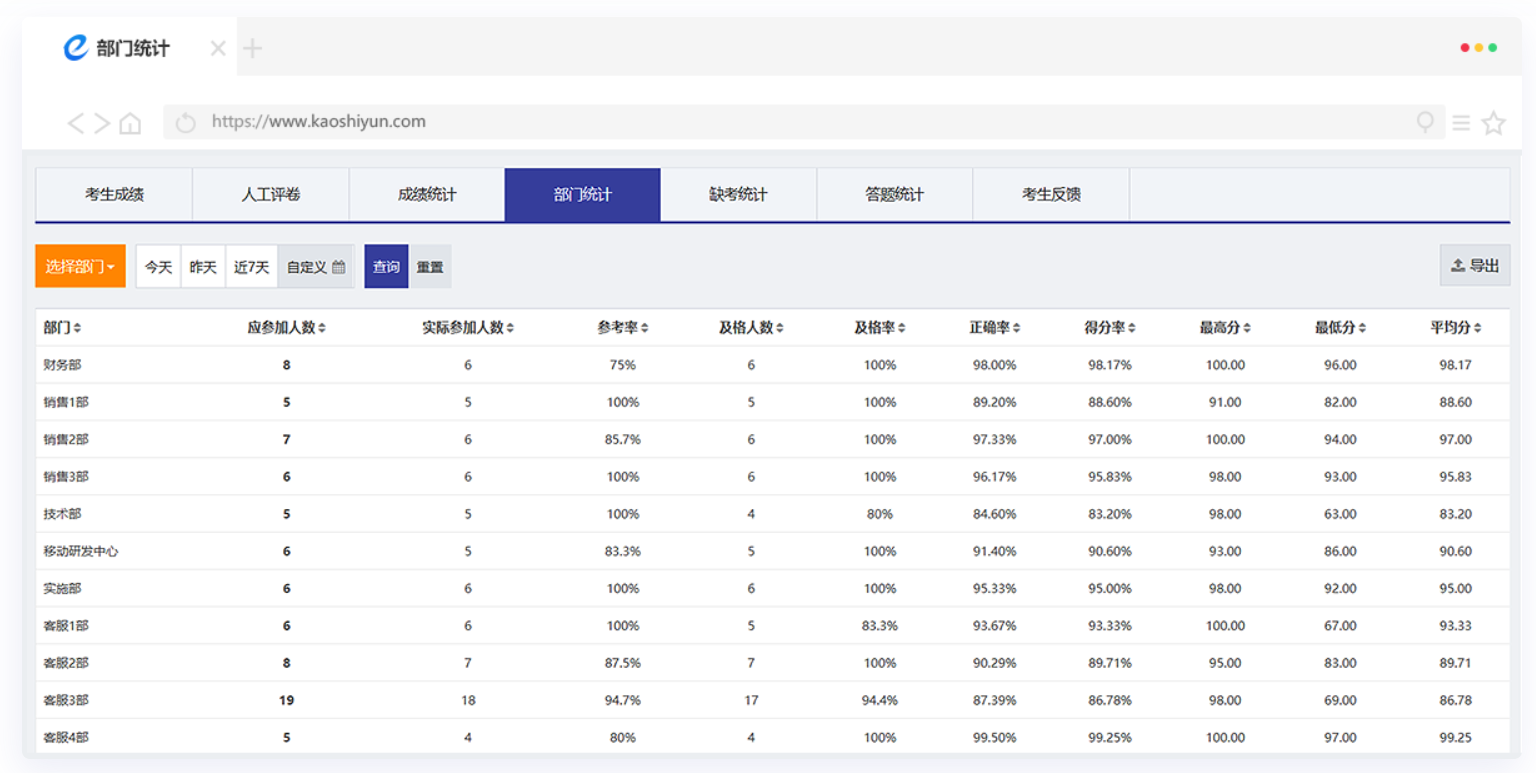Go to browser home page icon
This screenshot has width=1536, height=773.
(130, 123)
